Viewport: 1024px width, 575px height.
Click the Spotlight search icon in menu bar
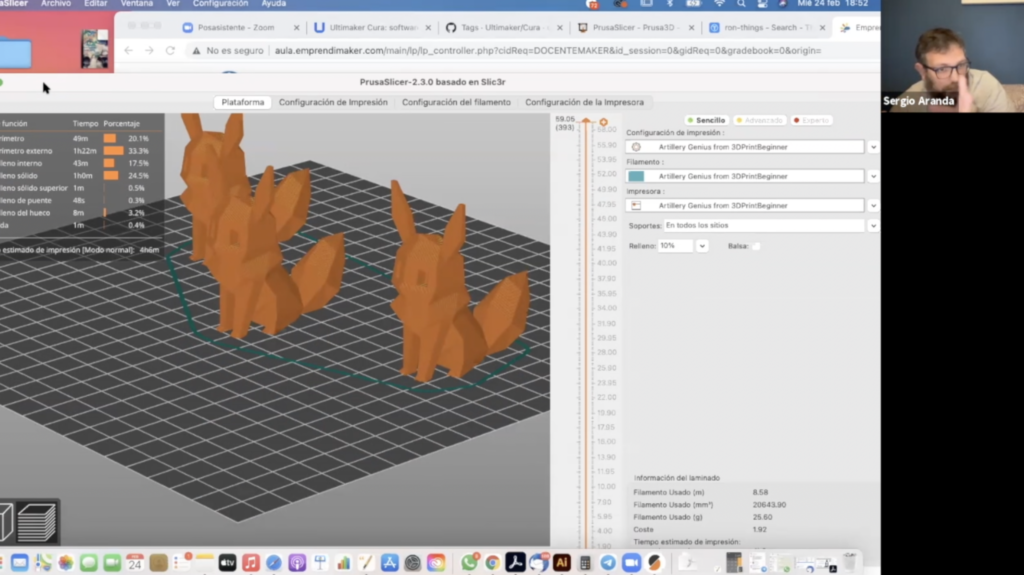(741, 4)
